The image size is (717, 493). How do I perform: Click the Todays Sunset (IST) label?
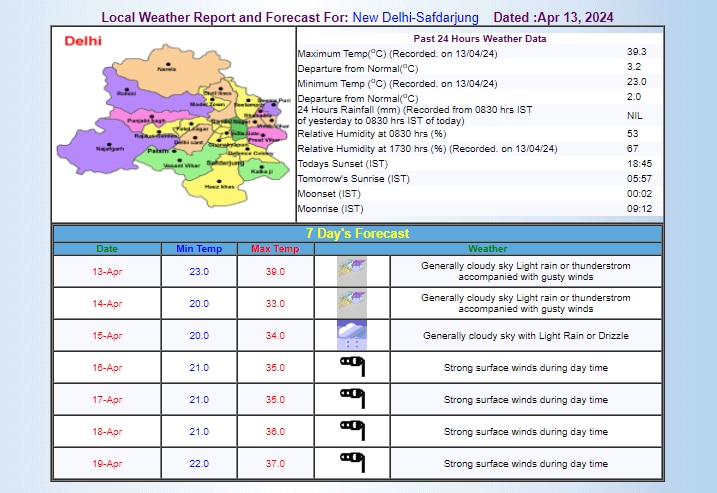(342, 164)
